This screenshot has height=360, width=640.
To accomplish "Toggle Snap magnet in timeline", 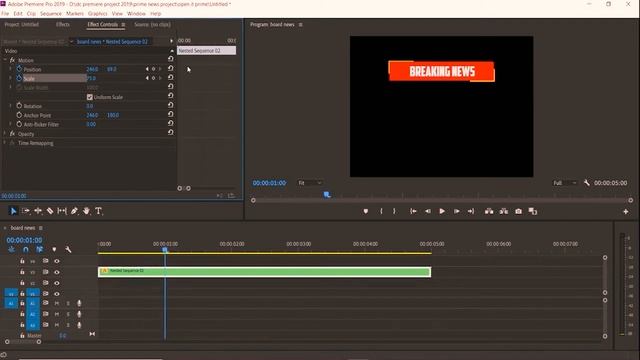I will 25,249.
